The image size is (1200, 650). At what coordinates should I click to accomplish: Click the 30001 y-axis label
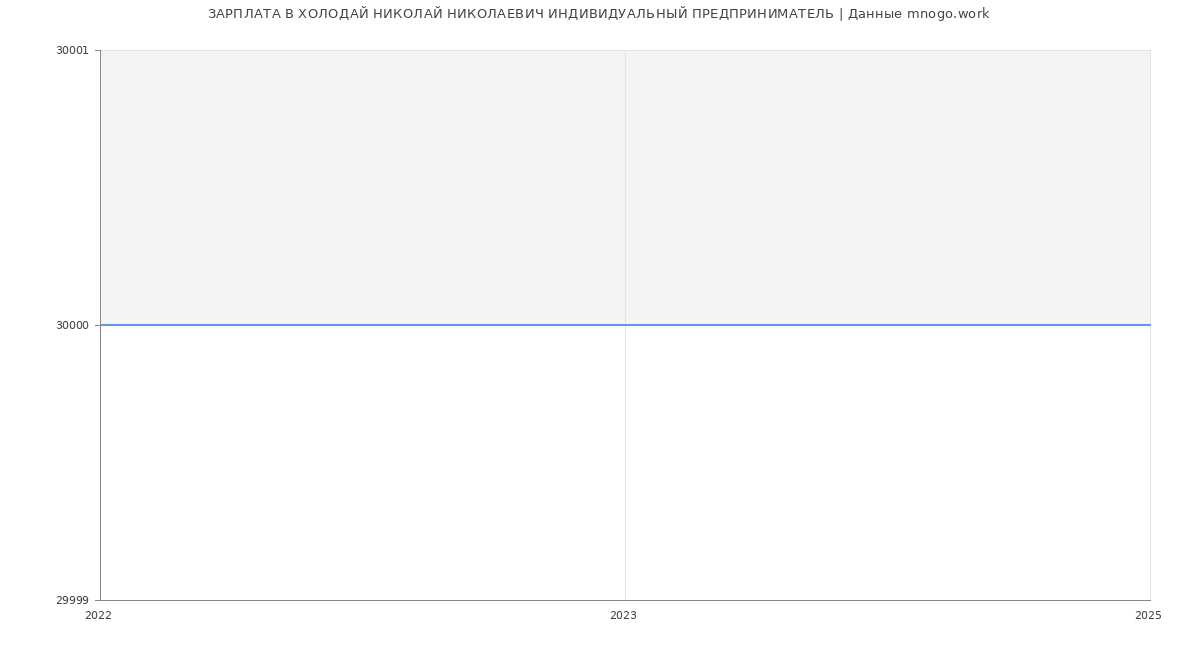click(72, 51)
